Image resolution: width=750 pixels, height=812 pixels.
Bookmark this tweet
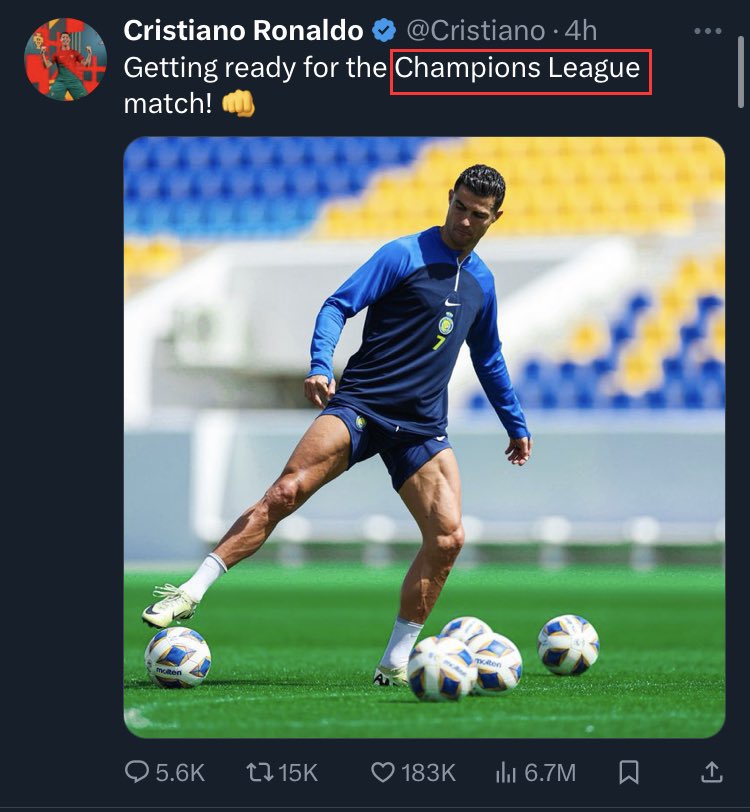pyautogui.click(x=629, y=773)
